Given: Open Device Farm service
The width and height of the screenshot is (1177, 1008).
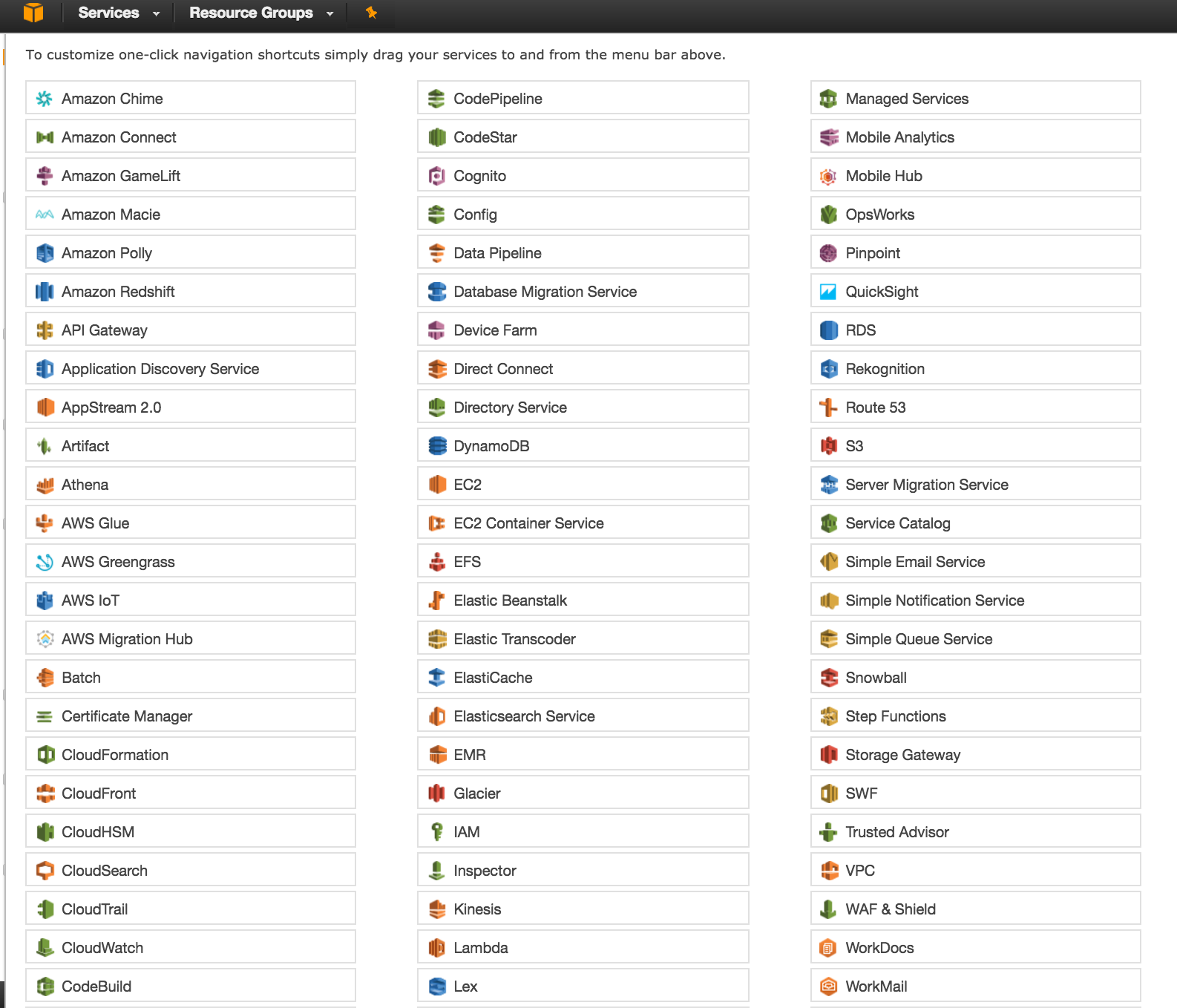Looking at the screenshot, I should pos(583,329).
